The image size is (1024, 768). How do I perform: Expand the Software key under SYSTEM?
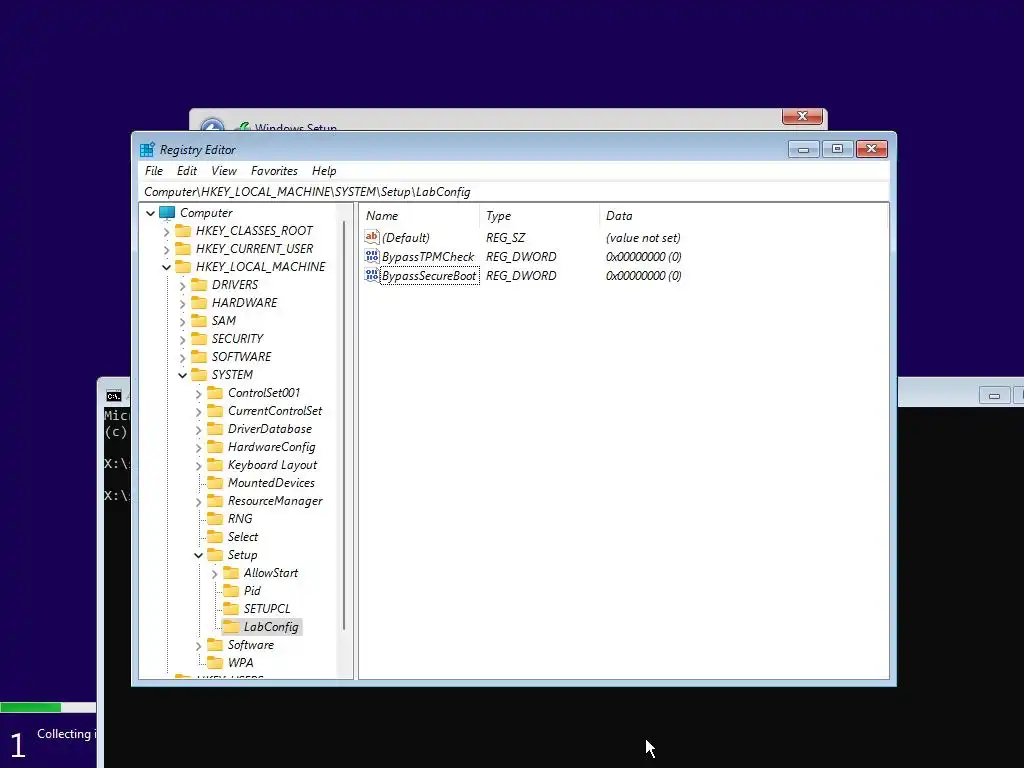click(199, 645)
